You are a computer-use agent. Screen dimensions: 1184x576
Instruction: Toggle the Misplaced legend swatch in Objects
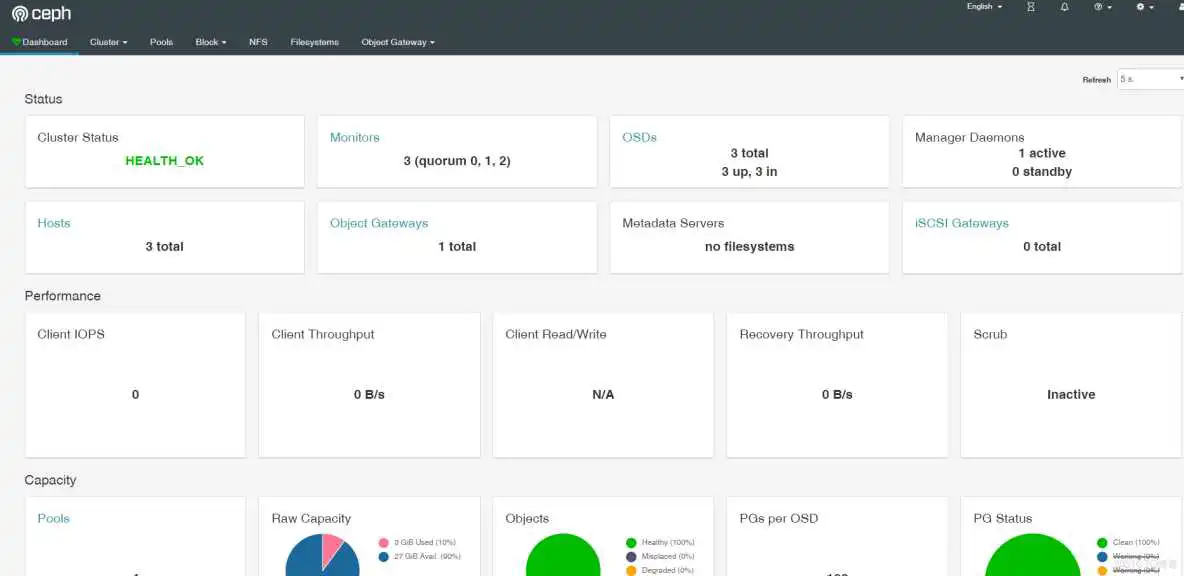click(631, 556)
